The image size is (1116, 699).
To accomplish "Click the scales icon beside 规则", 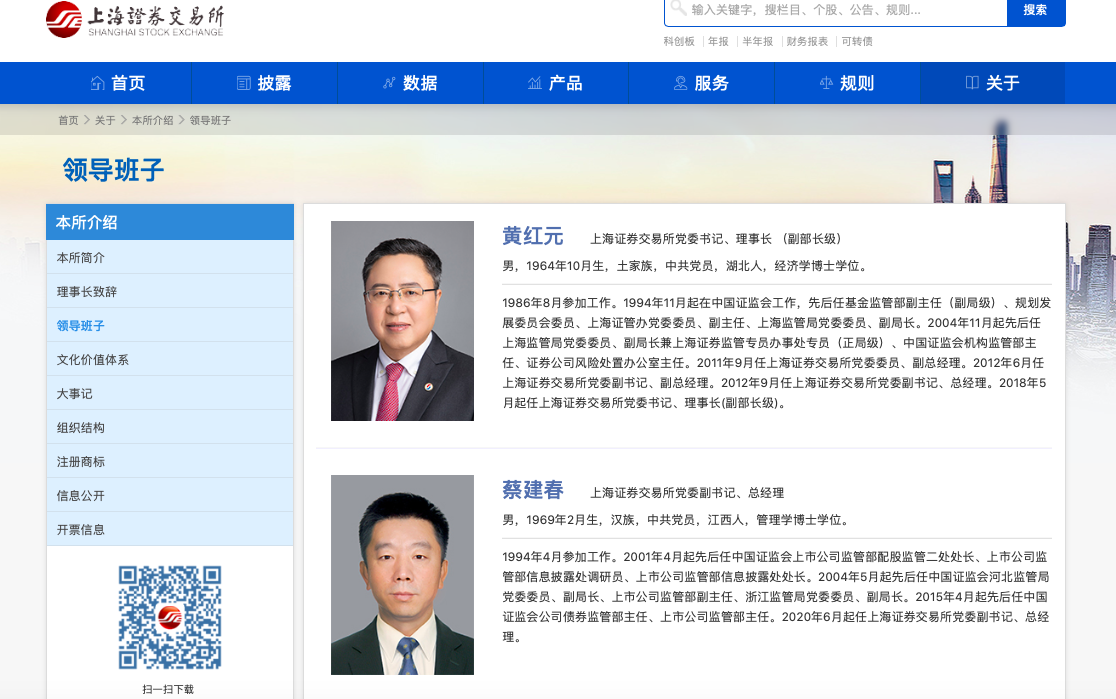I will [x=826, y=83].
